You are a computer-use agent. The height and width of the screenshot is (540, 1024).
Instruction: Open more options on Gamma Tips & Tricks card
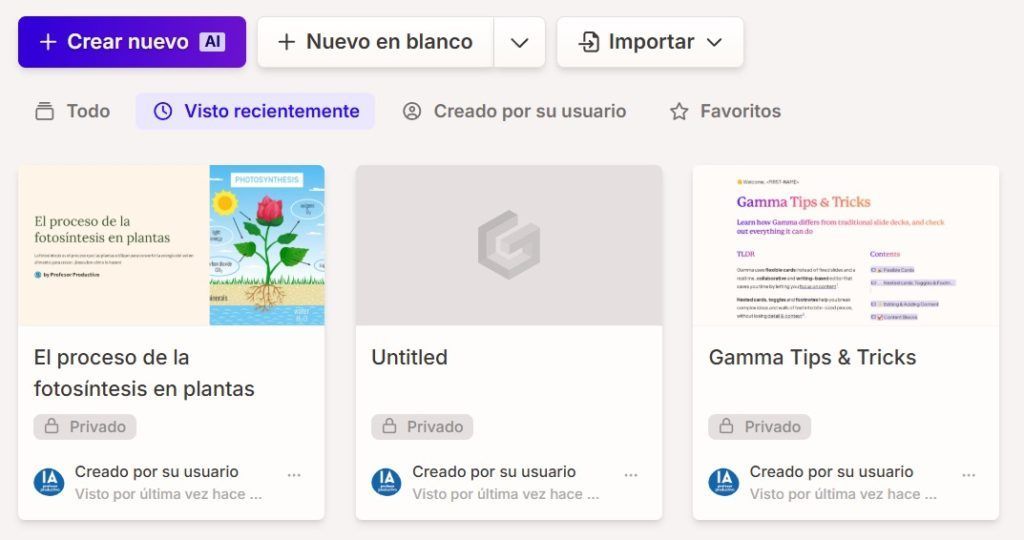coord(968,475)
